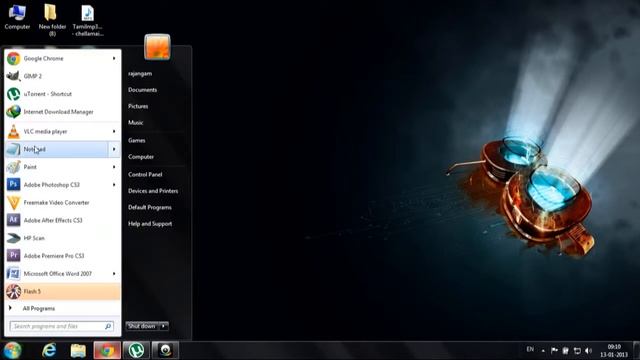Screen dimensions: 640x360
Task: Open Shut down options arrow
Action: (164, 326)
